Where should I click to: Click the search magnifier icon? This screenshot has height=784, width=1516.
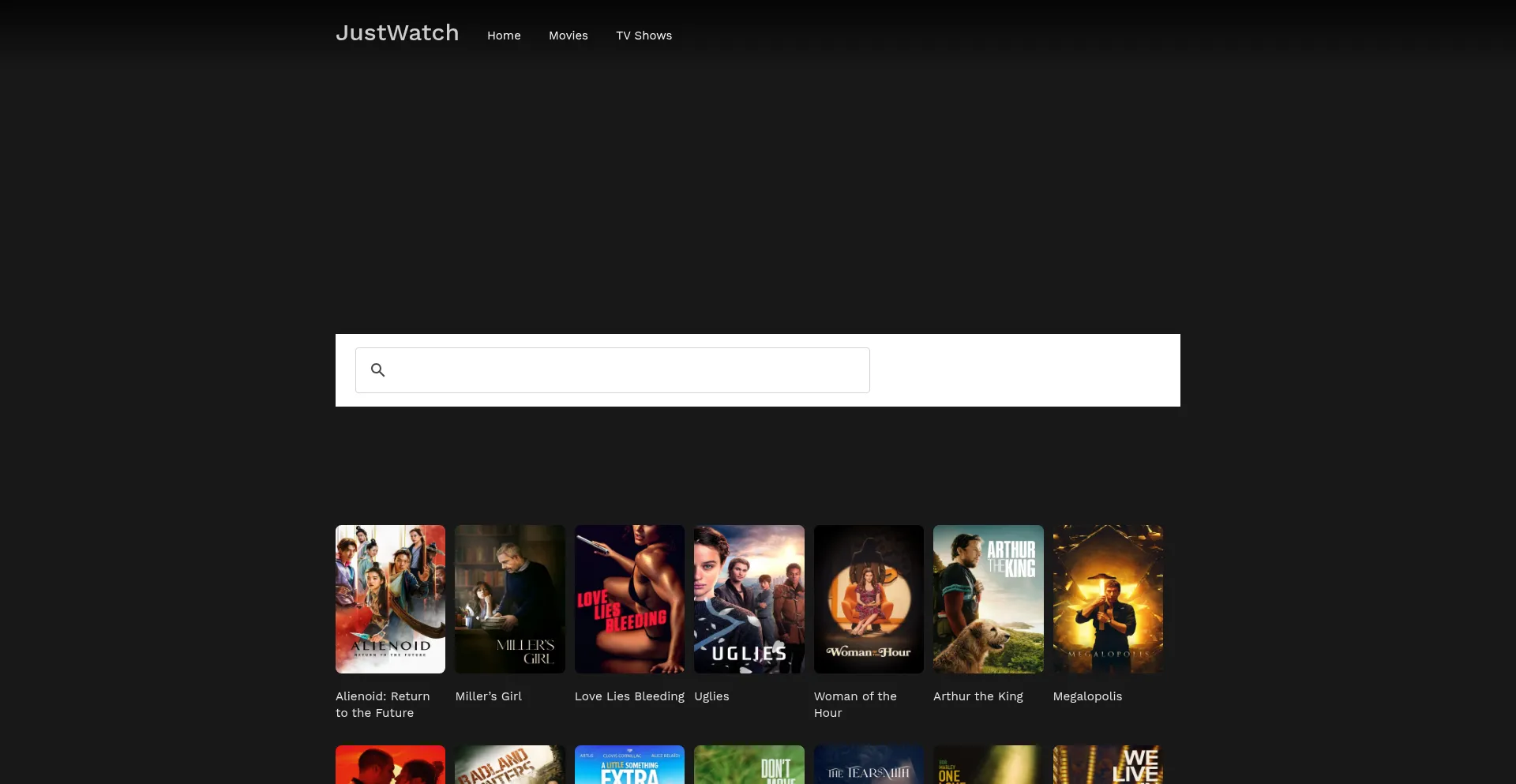point(378,369)
